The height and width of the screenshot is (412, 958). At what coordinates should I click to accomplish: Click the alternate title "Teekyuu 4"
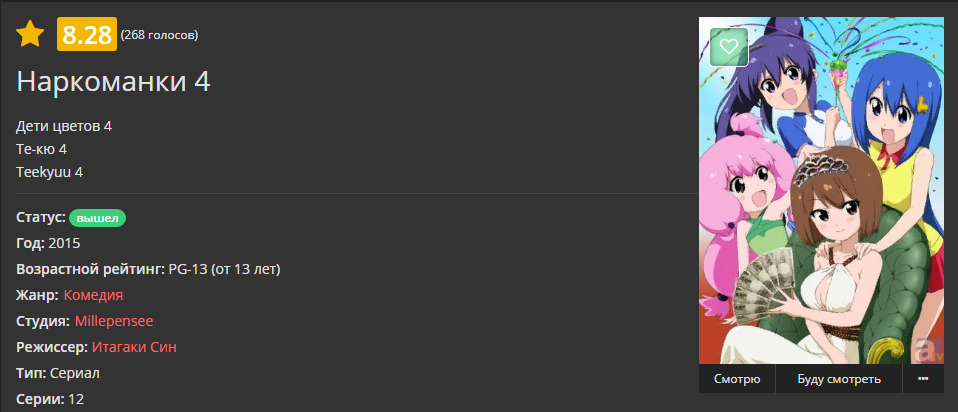tap(50, 172)
